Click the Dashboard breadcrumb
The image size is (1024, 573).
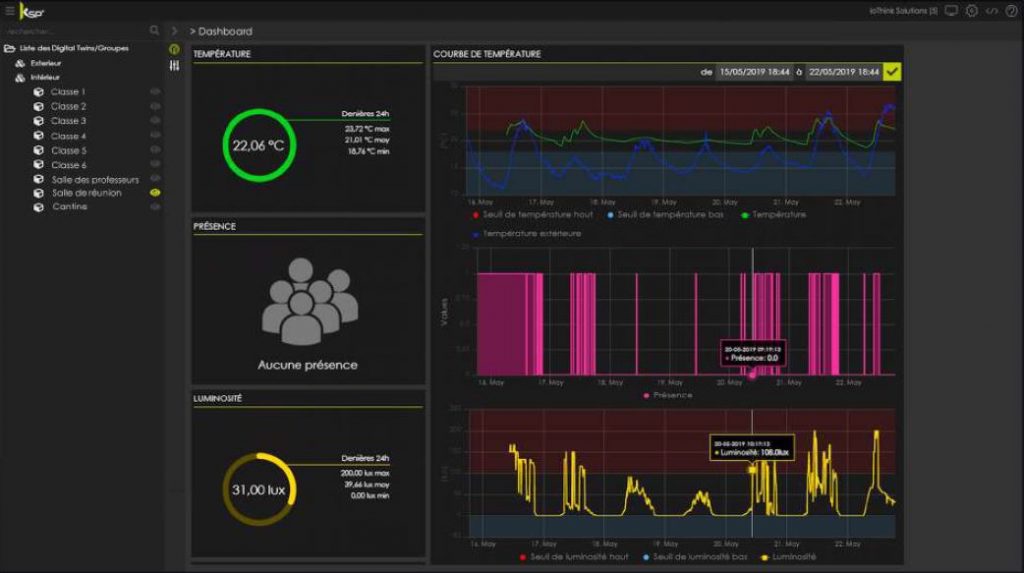pos(225,32)
